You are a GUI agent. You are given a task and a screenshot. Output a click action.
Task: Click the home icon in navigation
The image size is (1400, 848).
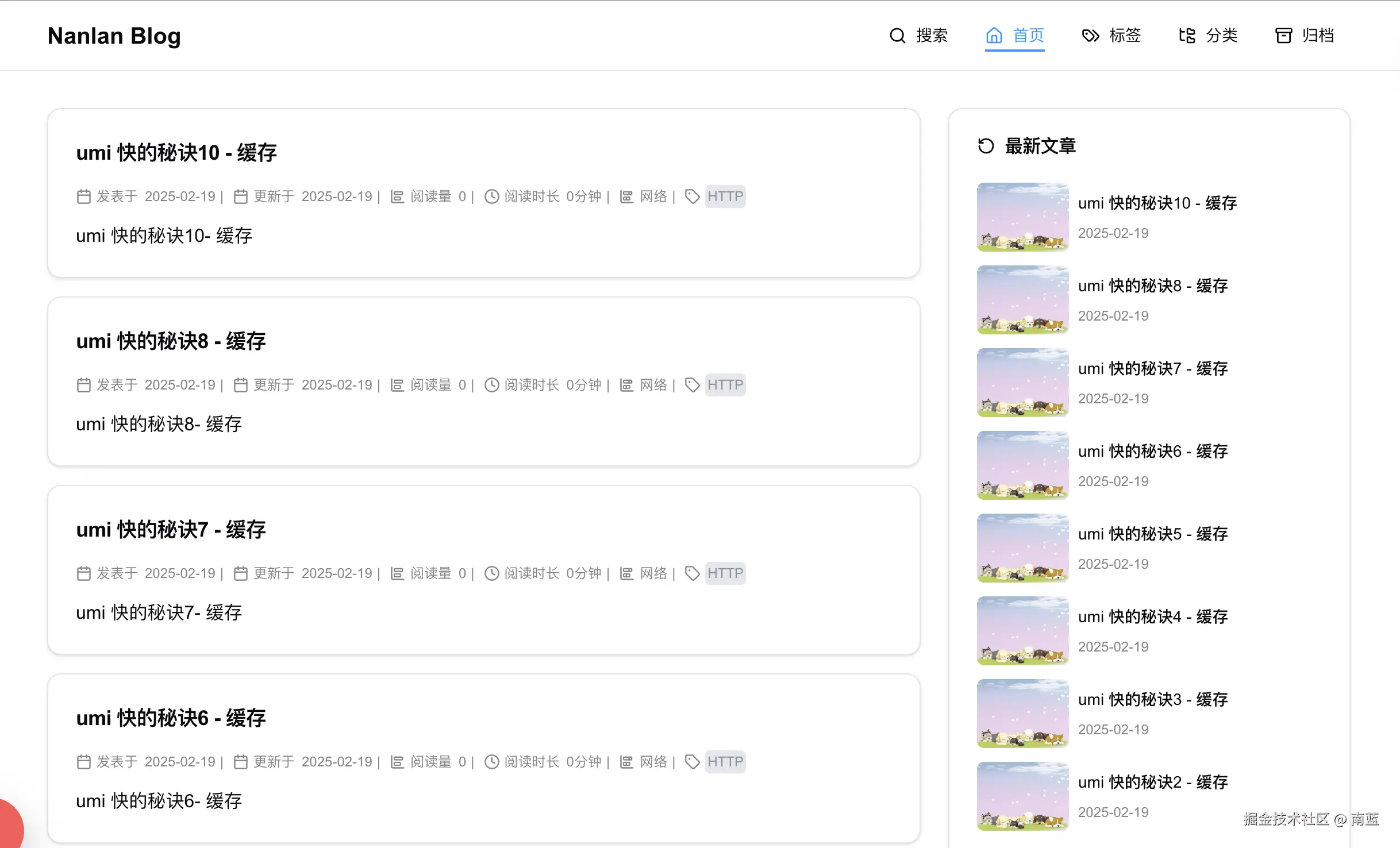tap(994, 36)
